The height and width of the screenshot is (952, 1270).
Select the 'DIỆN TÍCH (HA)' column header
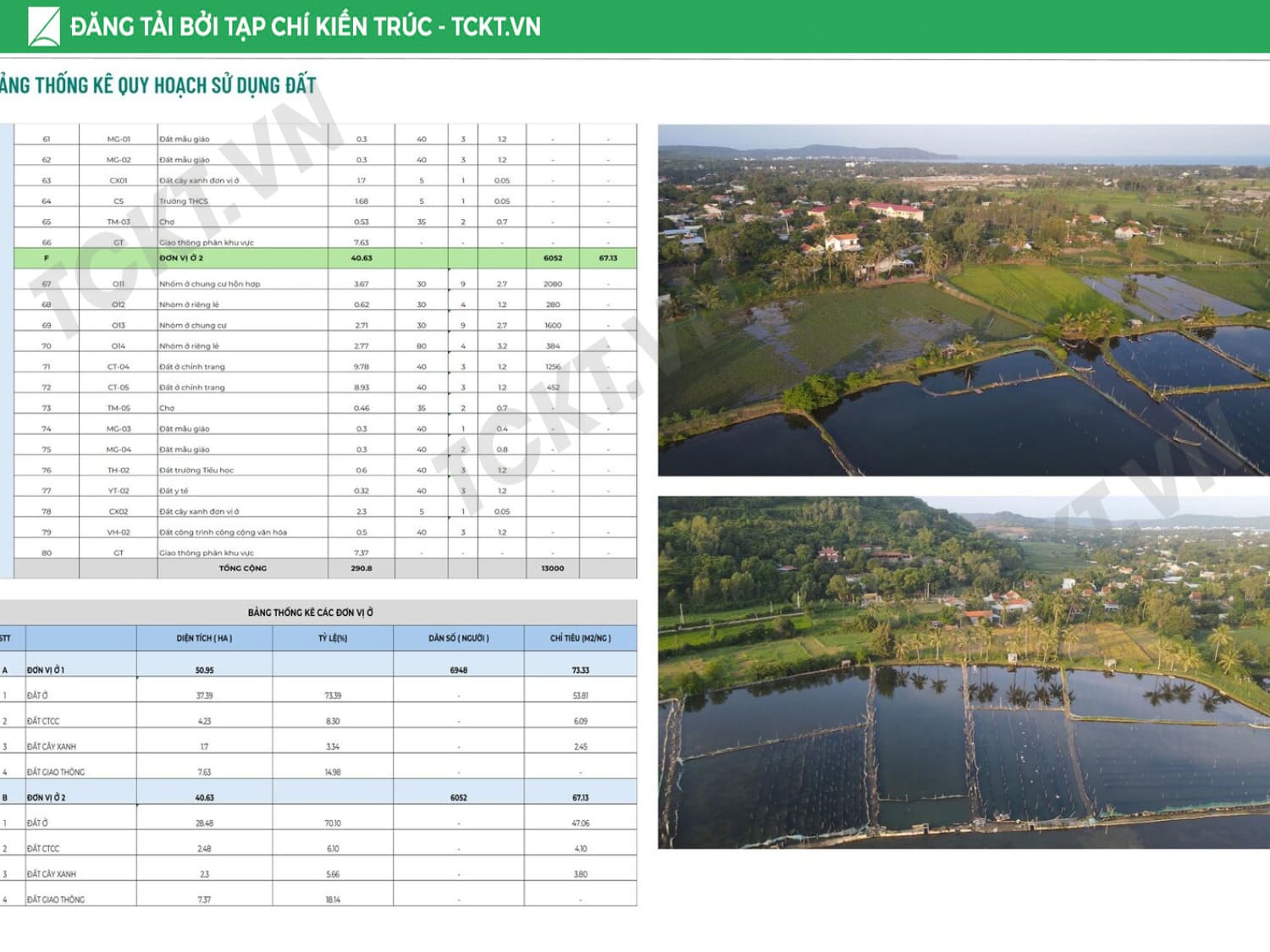coord(204,638)
